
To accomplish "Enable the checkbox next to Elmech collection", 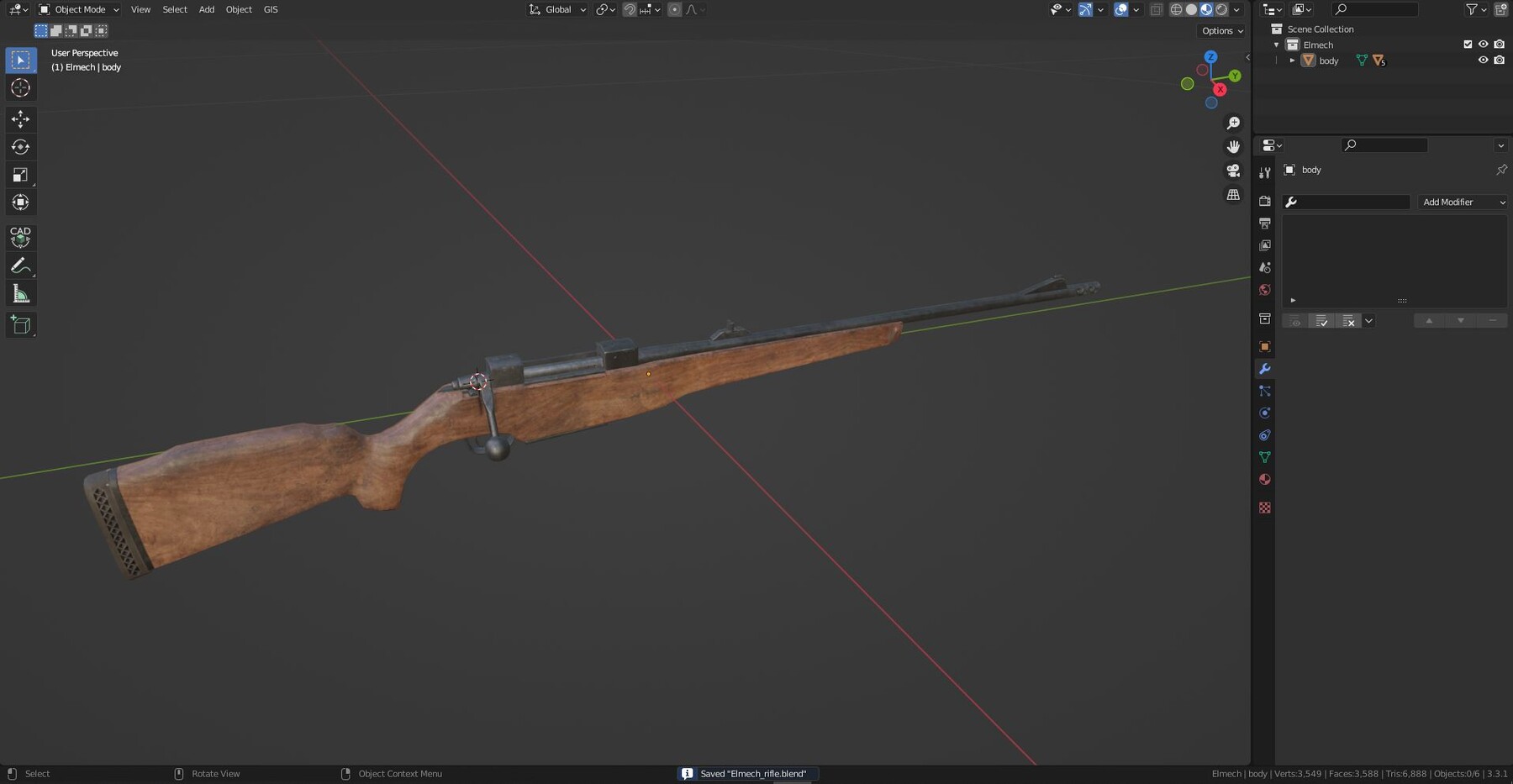I will click(x=1468, y=45).
